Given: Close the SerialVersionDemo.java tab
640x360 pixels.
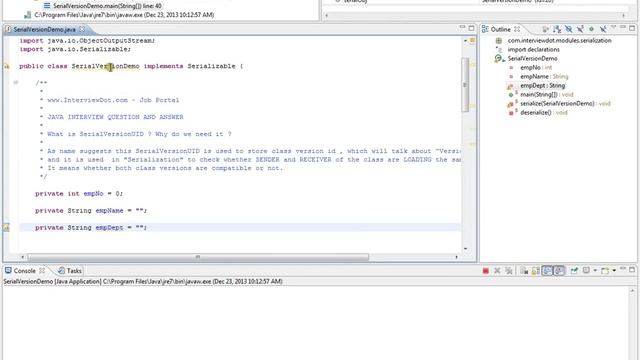Looking at the screenshot, I should pyautogui.click(x=82, y=29).
